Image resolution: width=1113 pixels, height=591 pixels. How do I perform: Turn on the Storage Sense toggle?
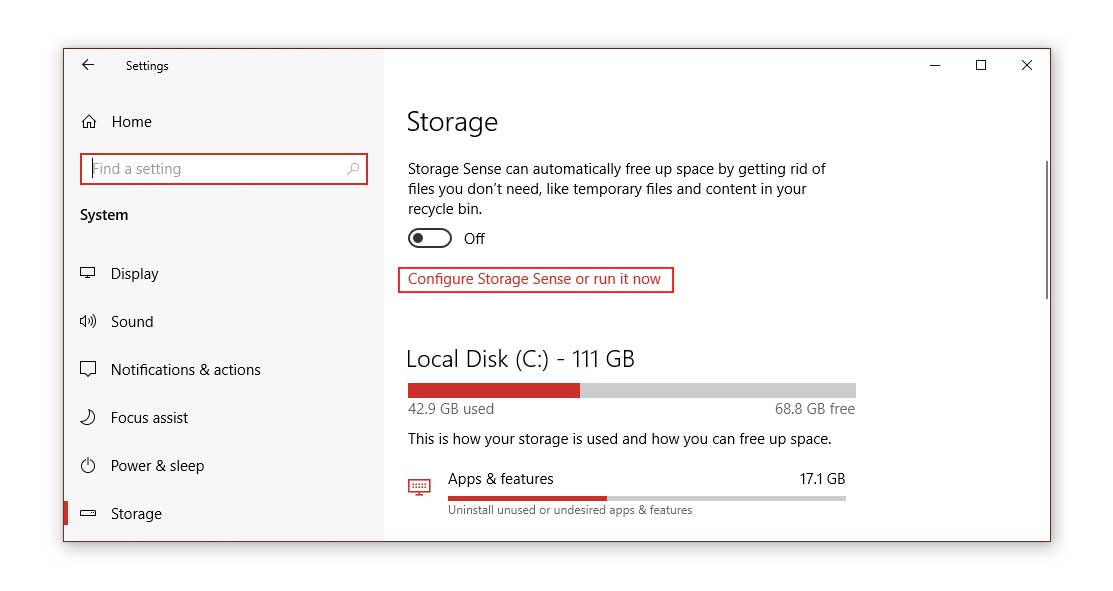click(x=429, y=238)
